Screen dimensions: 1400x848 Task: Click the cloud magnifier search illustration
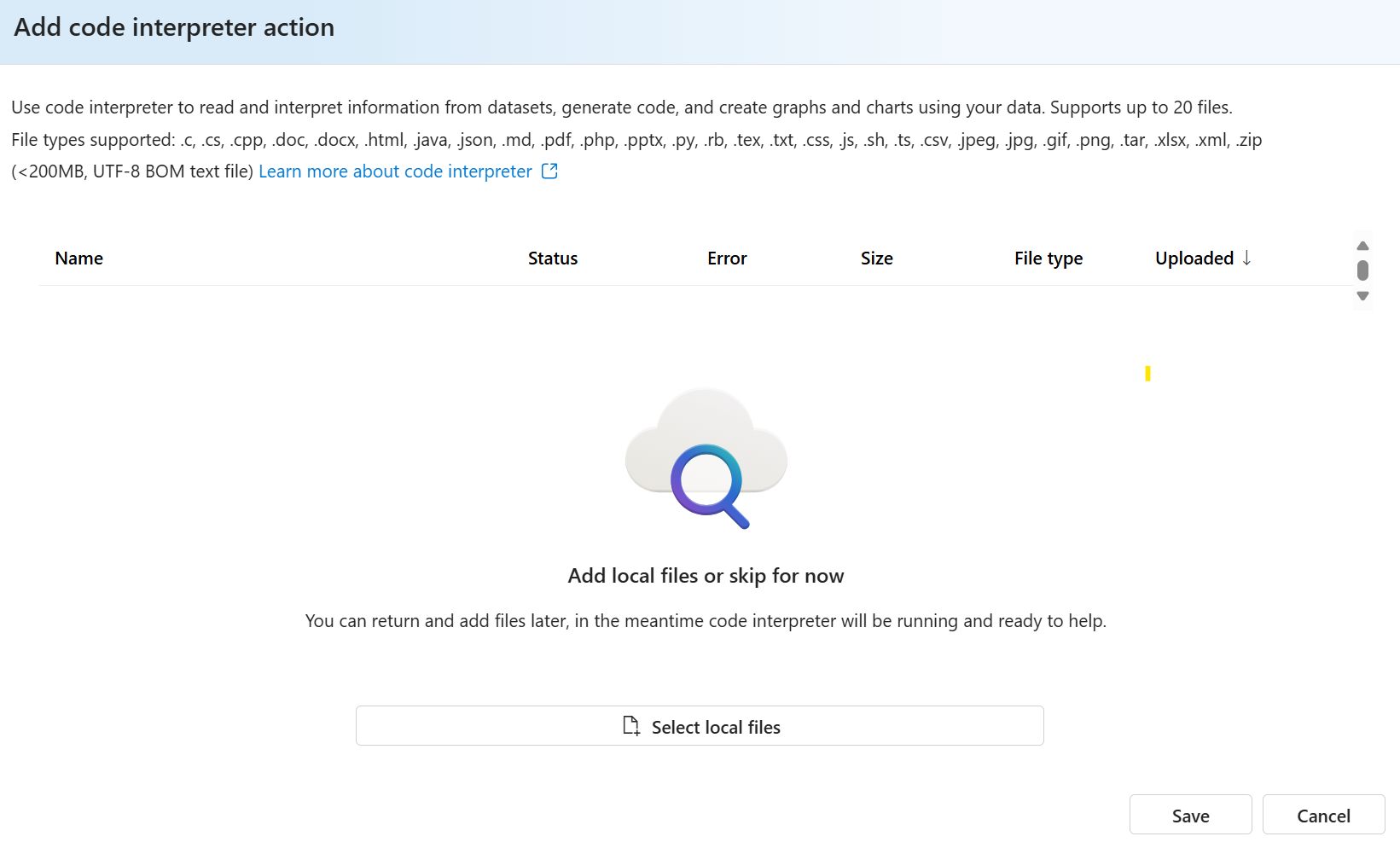point(706,458)
